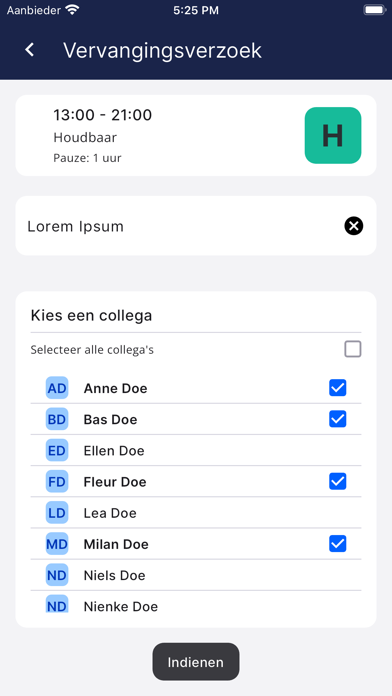
Task: Tap the BD avatar for Bas Doe
Action: (x=57, y=419)
